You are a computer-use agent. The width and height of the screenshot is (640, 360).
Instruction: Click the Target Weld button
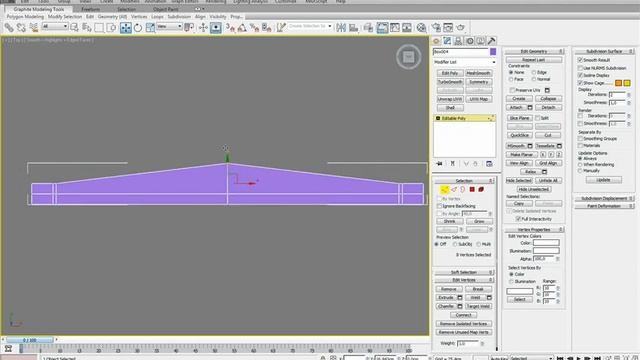point(478,306)
